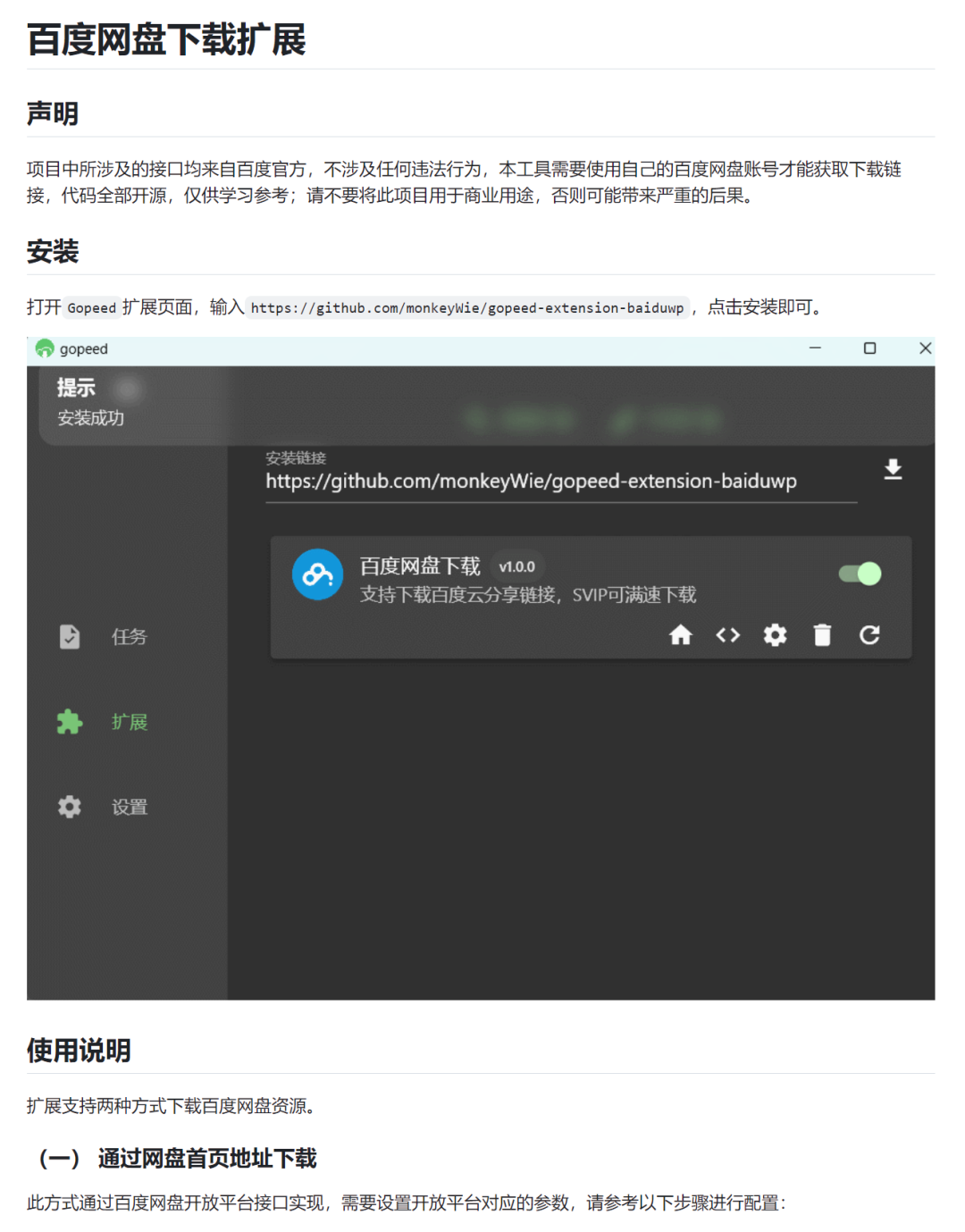
Task: Minimize the gopeed window
Action: tap(815, 348)
